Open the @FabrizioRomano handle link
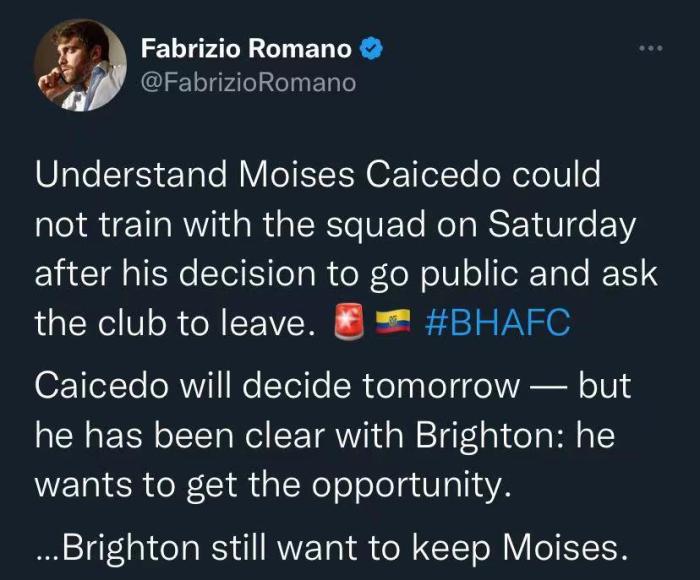Screen dimensions: 700x580 (x=248, y=82)
